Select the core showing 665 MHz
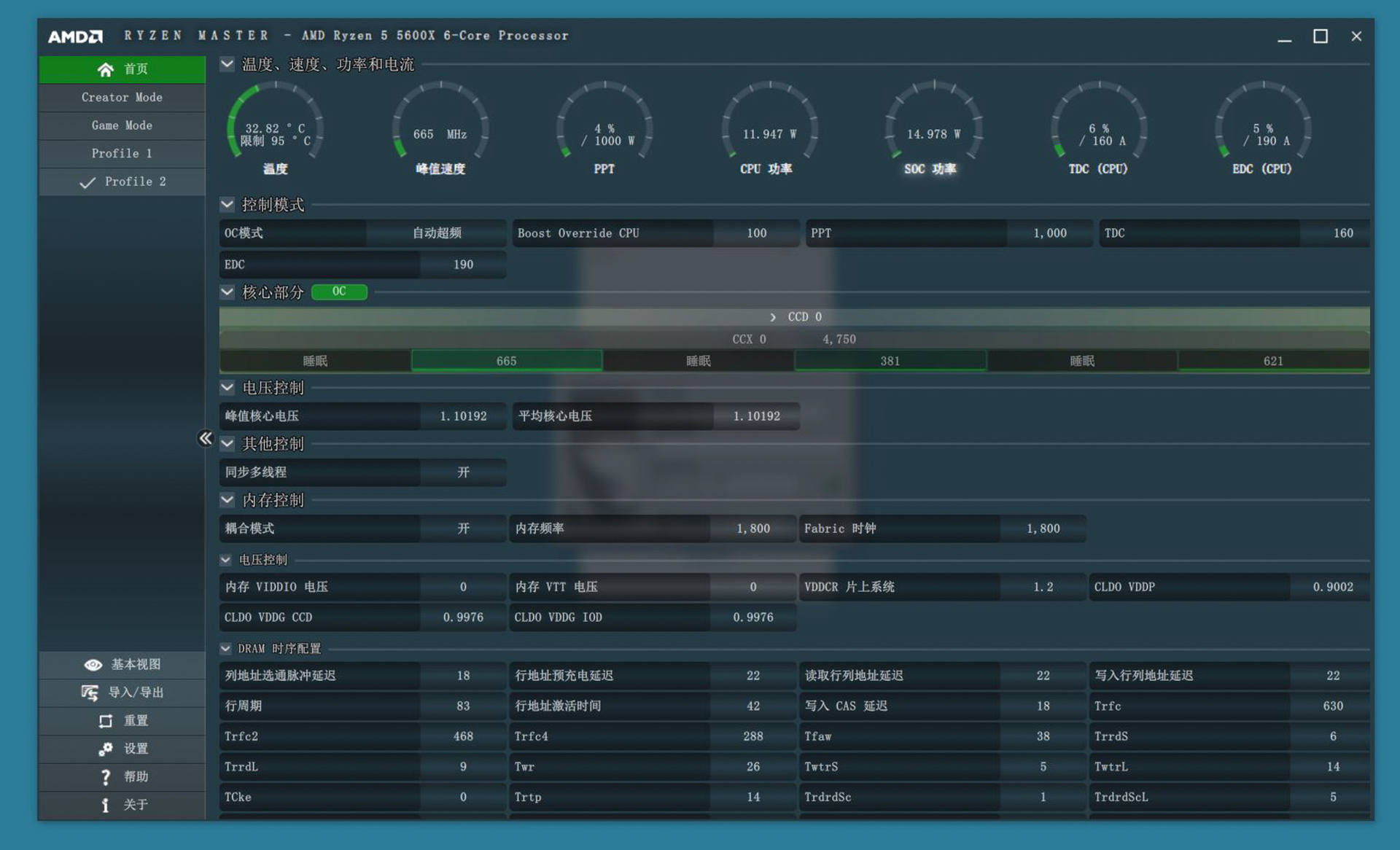Viewport: 1400px width, 850px height. [x=507, y=361]
